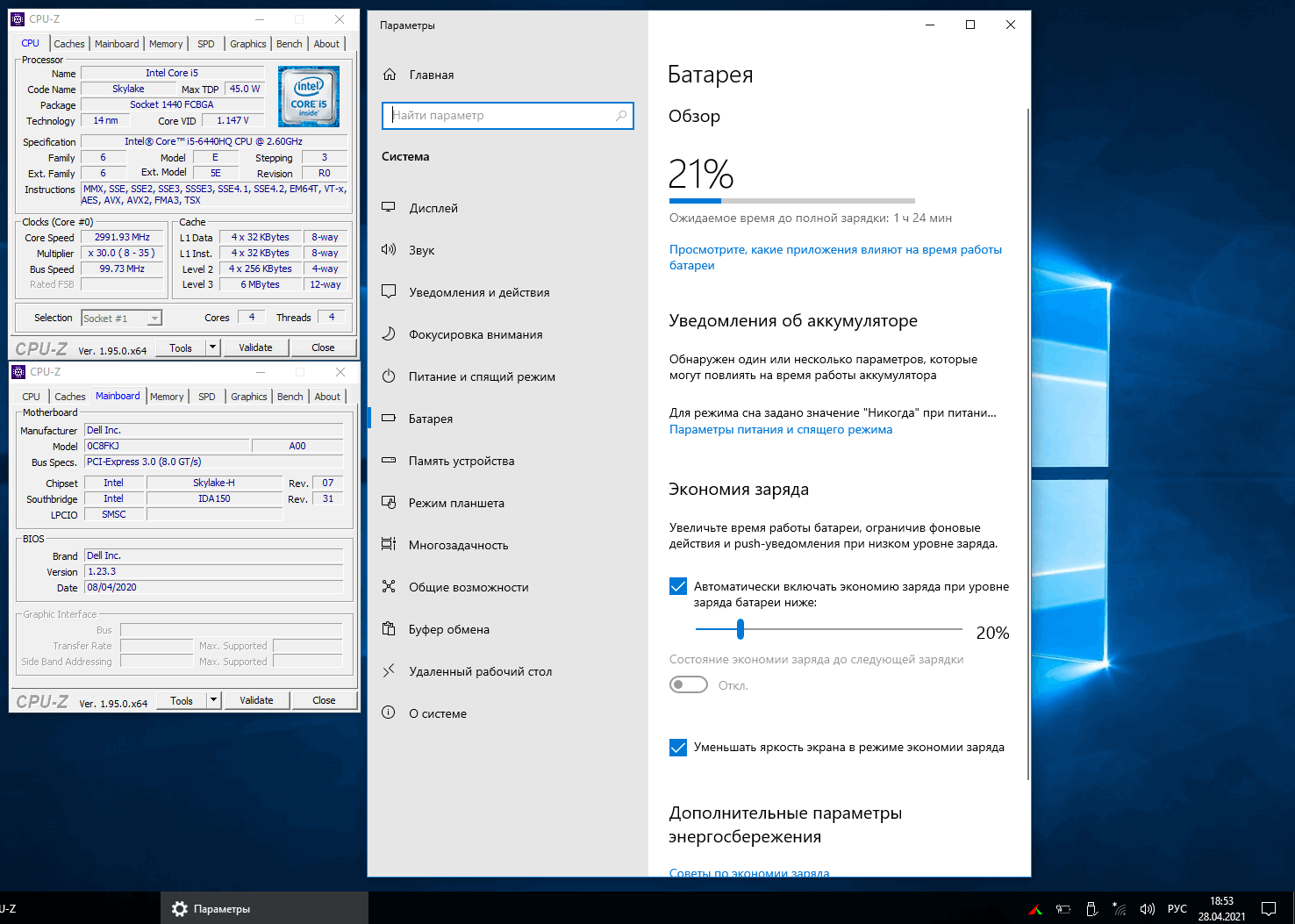Screen dimensions: 1295x924
Task: Select CPU tab in lower CPU-Z window
Action: [x=32, y=397]
